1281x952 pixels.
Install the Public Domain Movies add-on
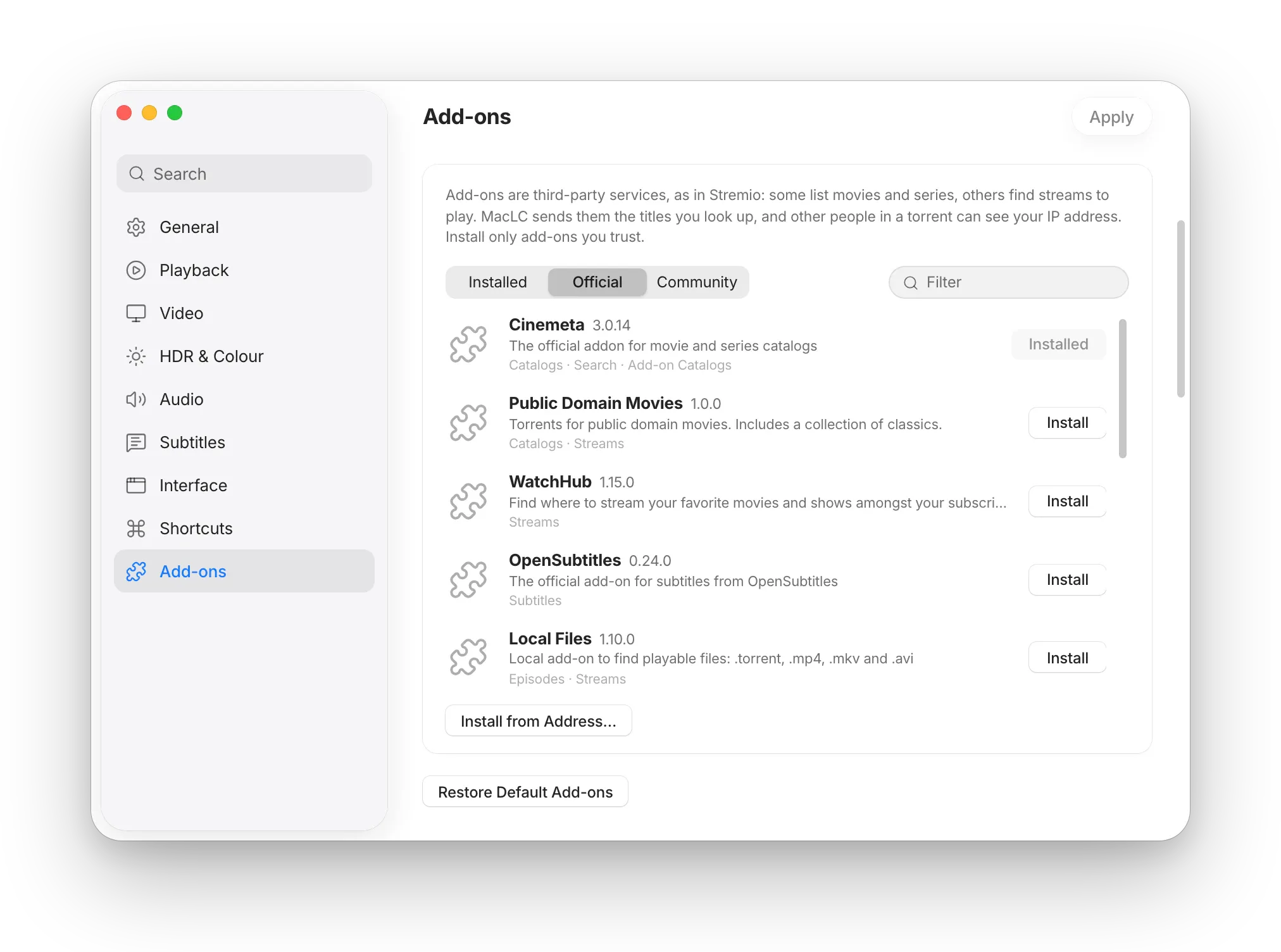click(x=1067, y=423)
